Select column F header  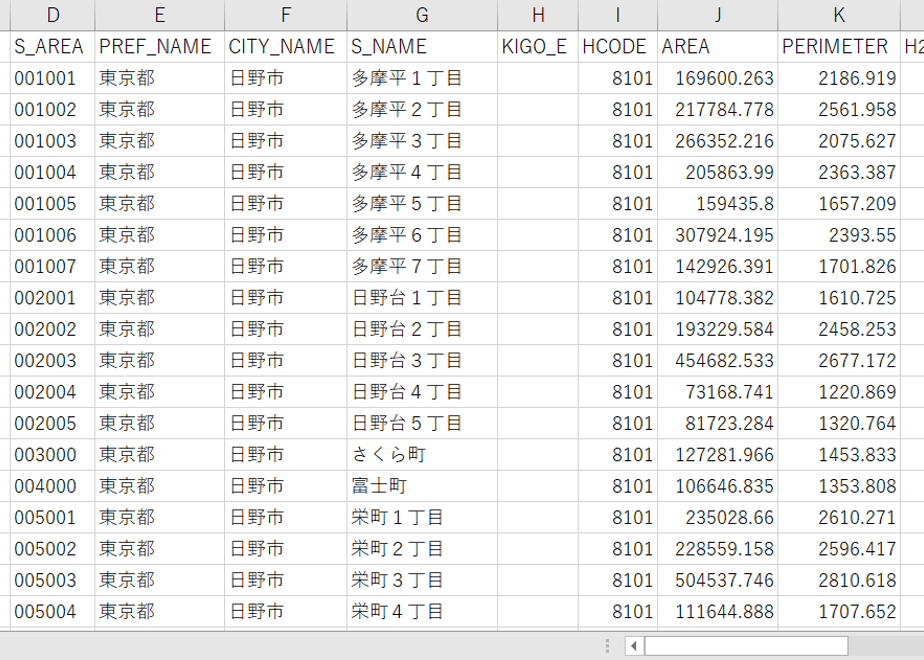coord(286,15)
